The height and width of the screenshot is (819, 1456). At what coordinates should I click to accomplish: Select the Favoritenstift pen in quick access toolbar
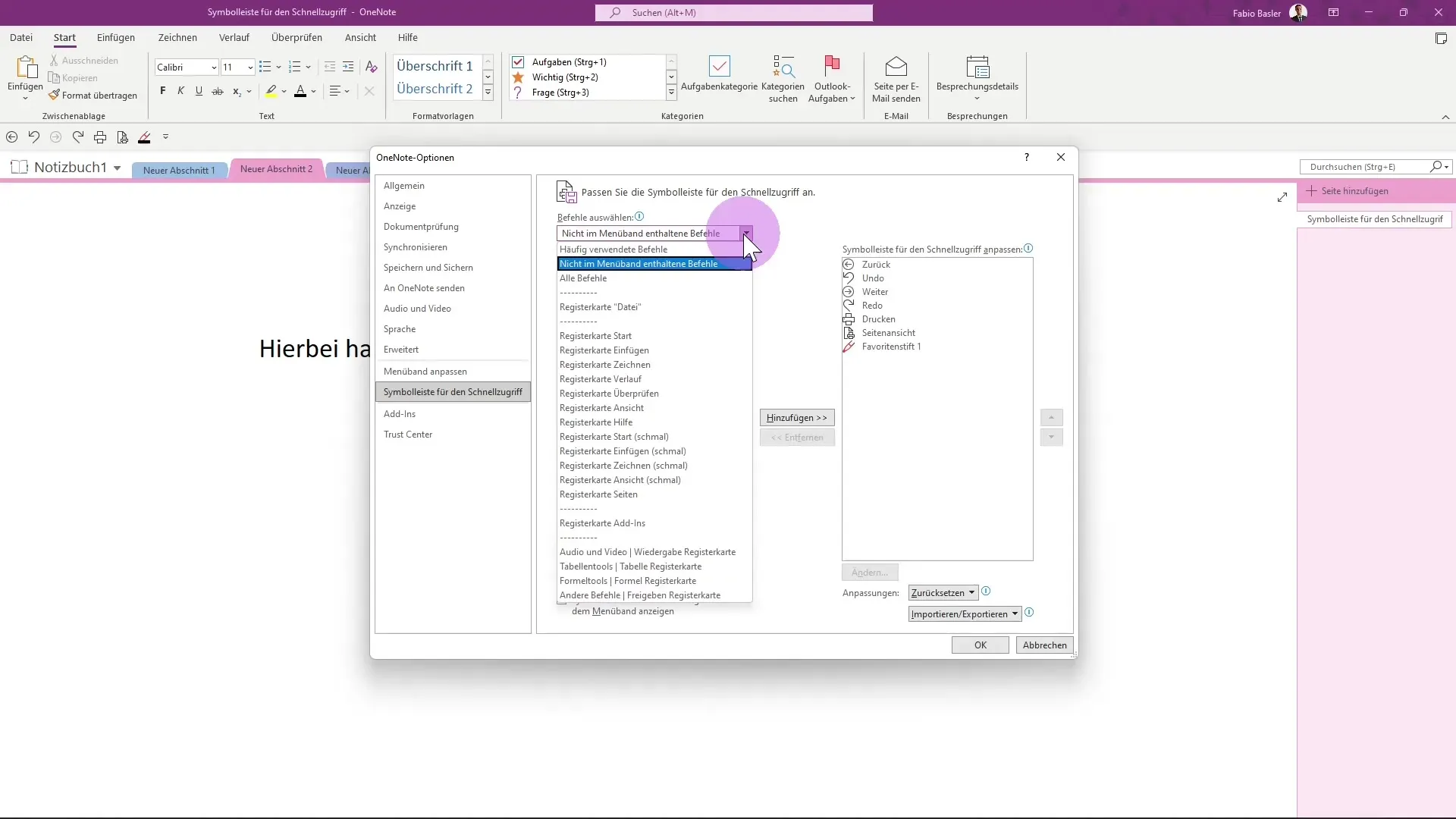(x=144, y=137)
